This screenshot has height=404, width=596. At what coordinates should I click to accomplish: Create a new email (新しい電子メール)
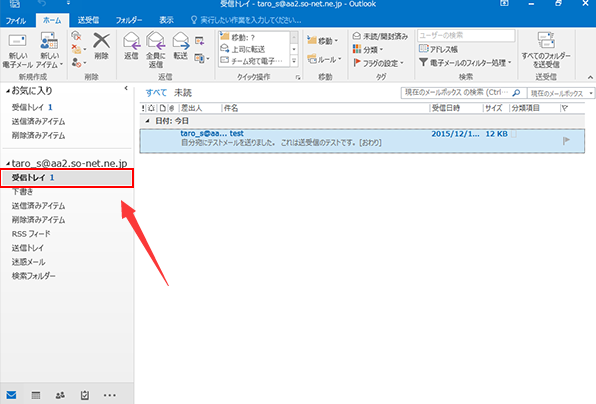point(17,51)
